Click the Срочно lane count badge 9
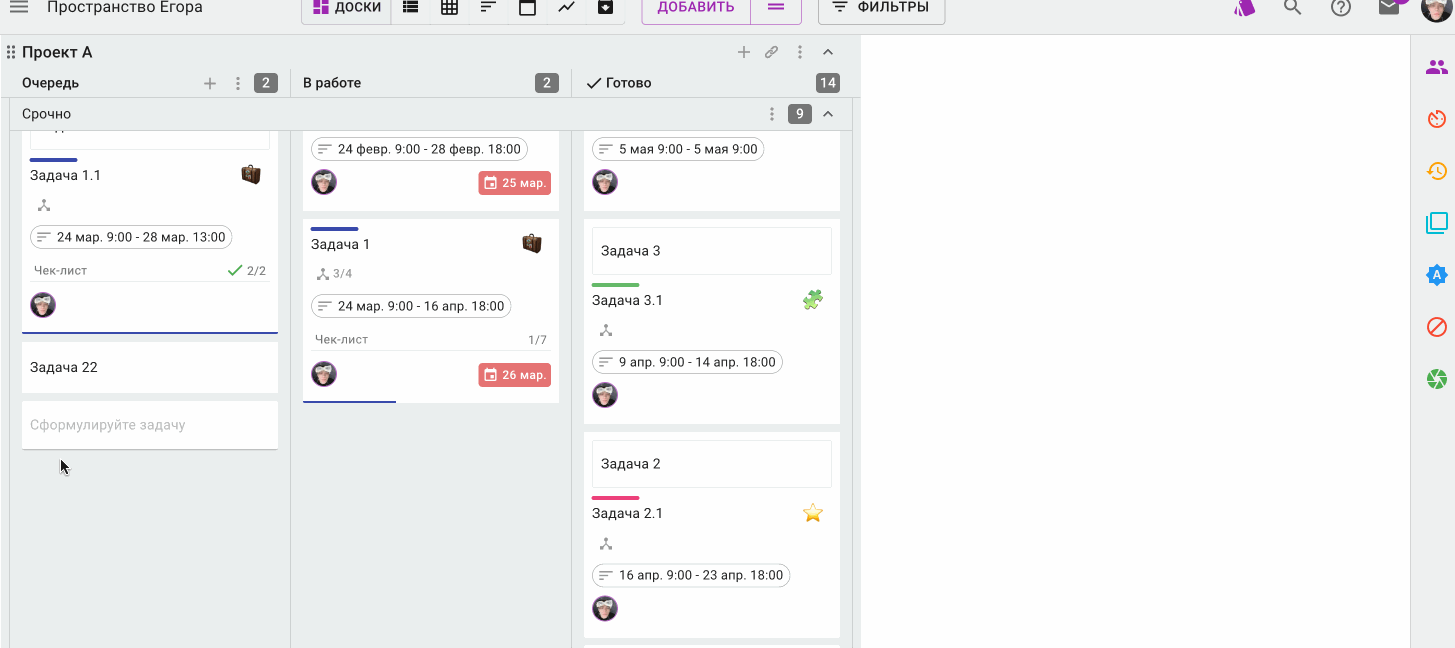The image size is (1455, 648). (x=799, y=114)
